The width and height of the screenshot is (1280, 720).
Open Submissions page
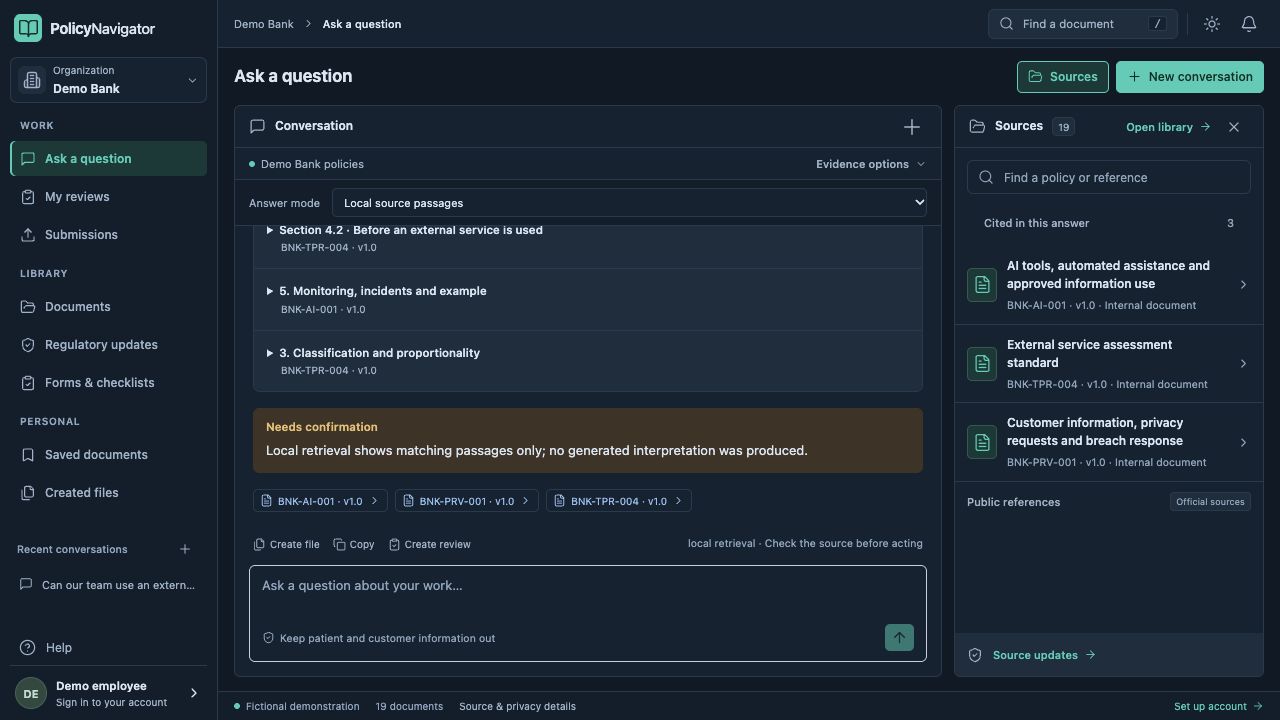coord(108,235)
